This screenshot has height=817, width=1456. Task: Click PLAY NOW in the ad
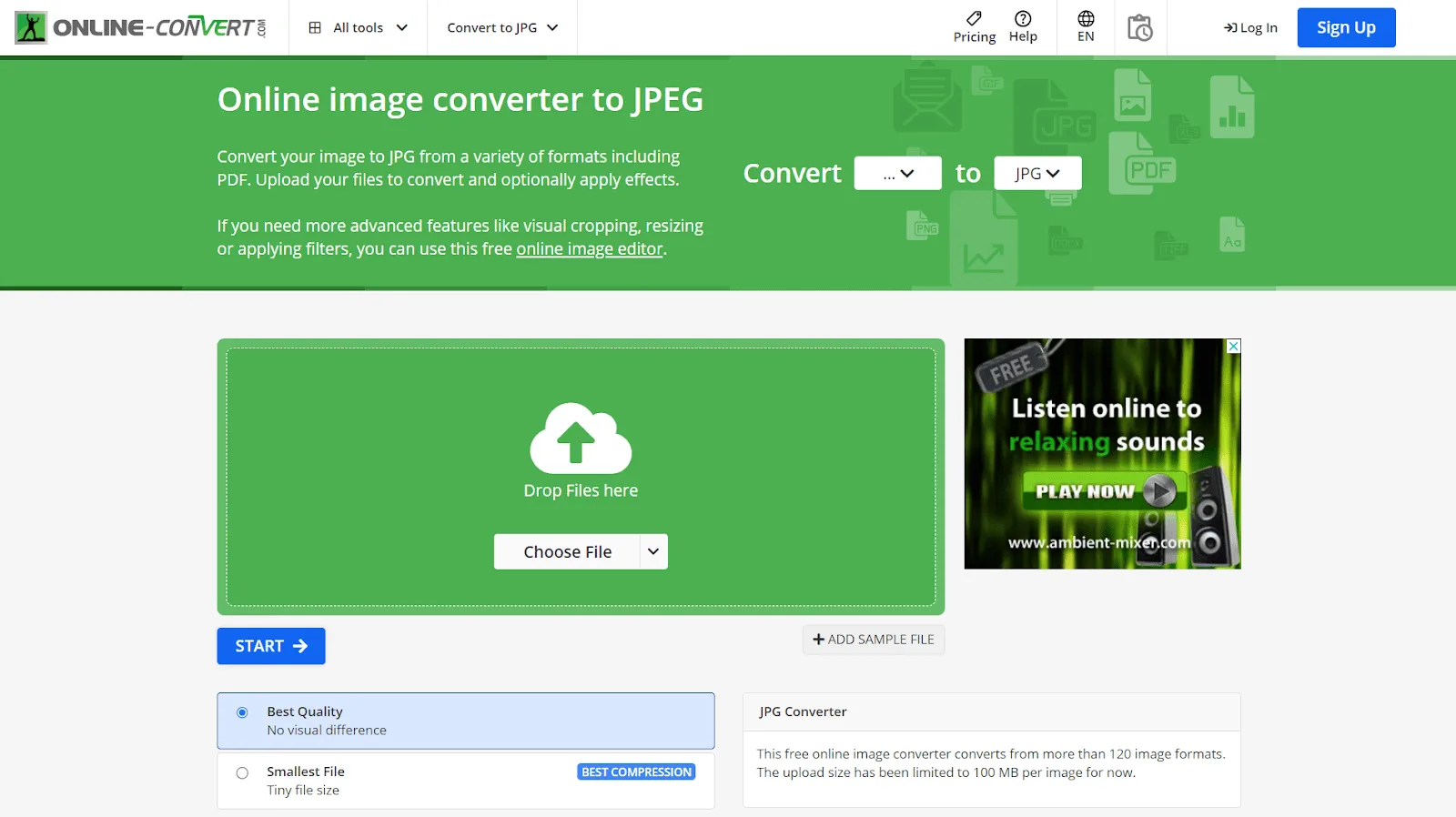1105,491
